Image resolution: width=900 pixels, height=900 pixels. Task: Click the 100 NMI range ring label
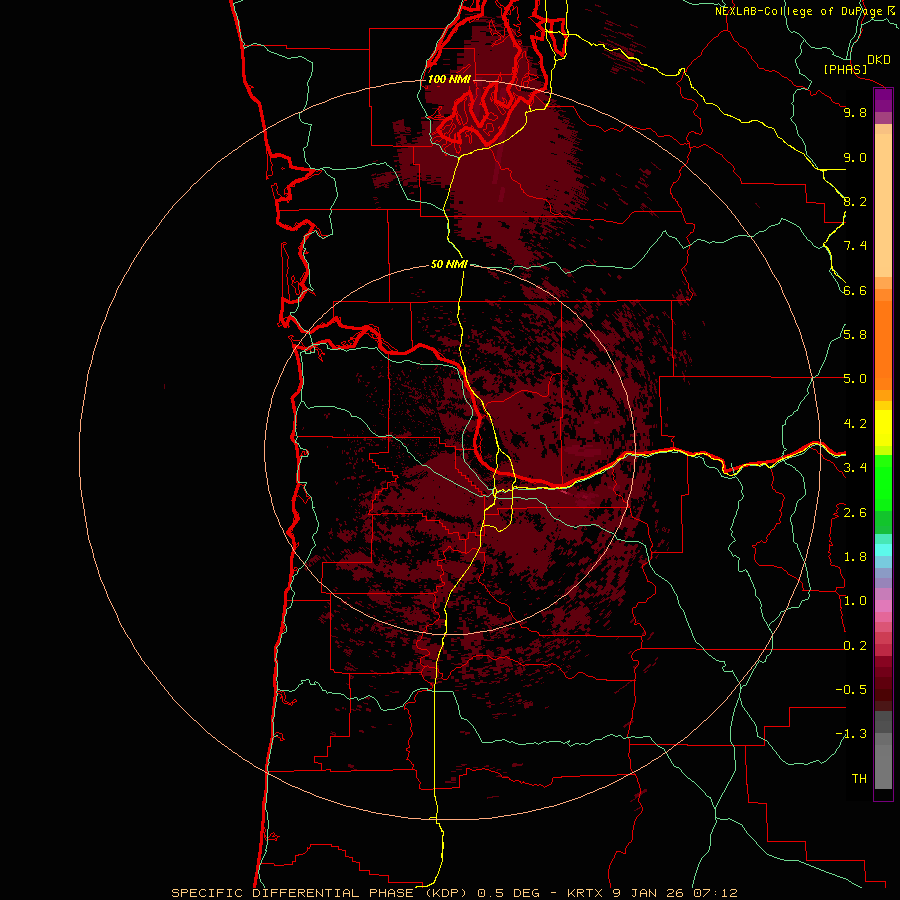pos(449,79)
